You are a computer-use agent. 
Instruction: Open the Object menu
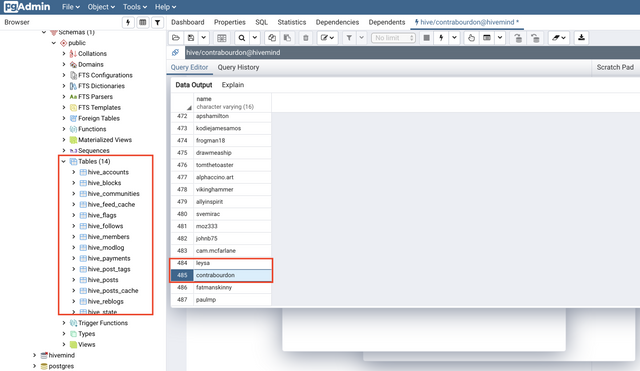point(101,7)
